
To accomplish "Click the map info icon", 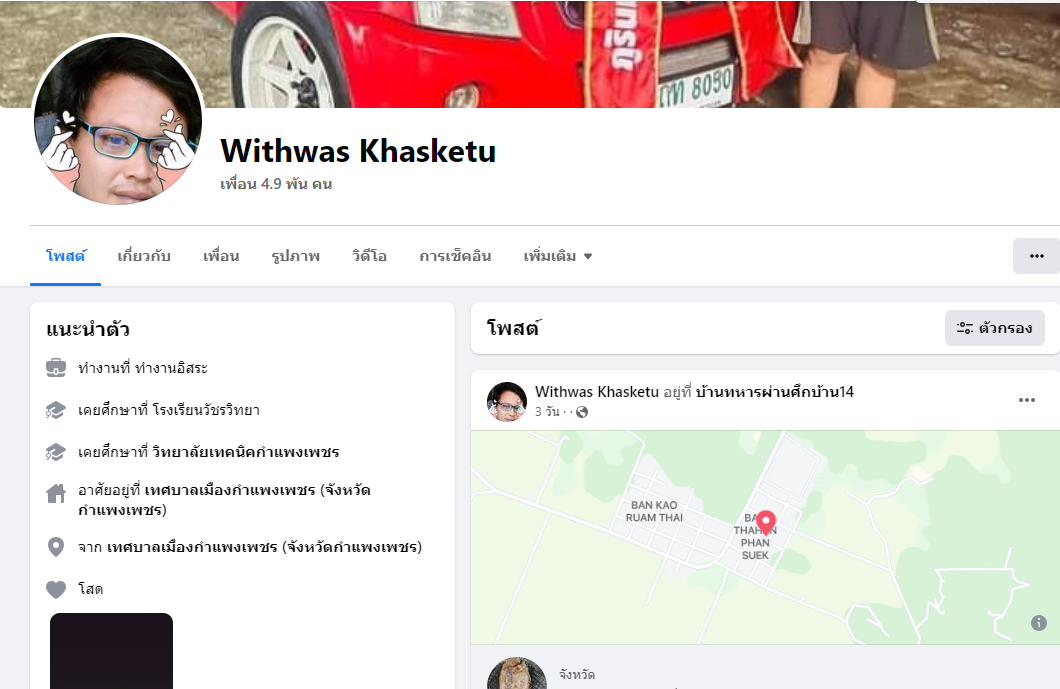I will 1038,623.
